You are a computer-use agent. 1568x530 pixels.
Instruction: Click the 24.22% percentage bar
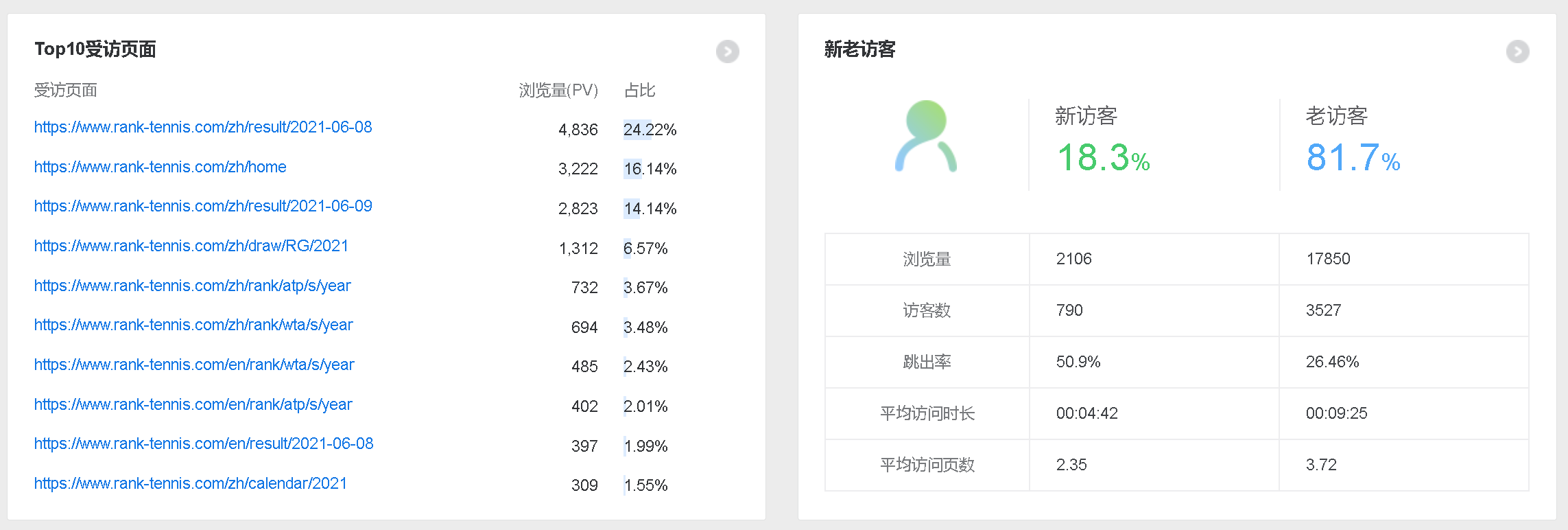(649, 130)
